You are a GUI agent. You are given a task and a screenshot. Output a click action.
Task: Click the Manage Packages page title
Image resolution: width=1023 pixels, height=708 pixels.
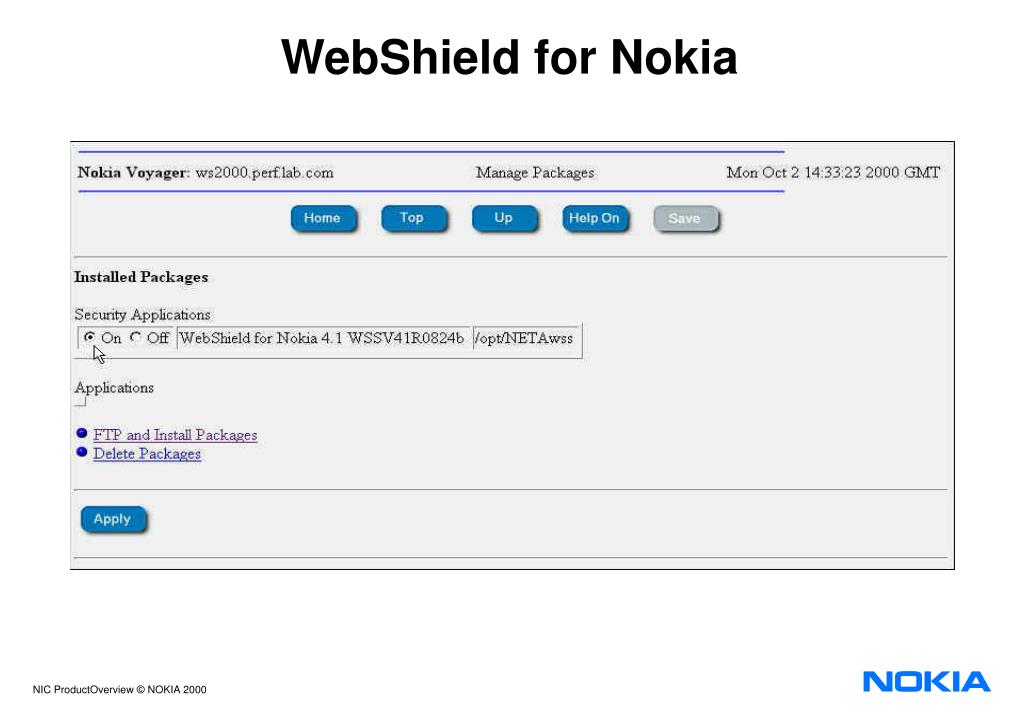tap(535, 173)
